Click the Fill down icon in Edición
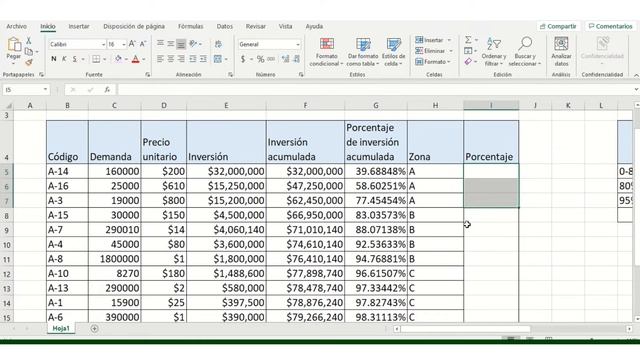The image size is (640, 360). pos(468,51)
